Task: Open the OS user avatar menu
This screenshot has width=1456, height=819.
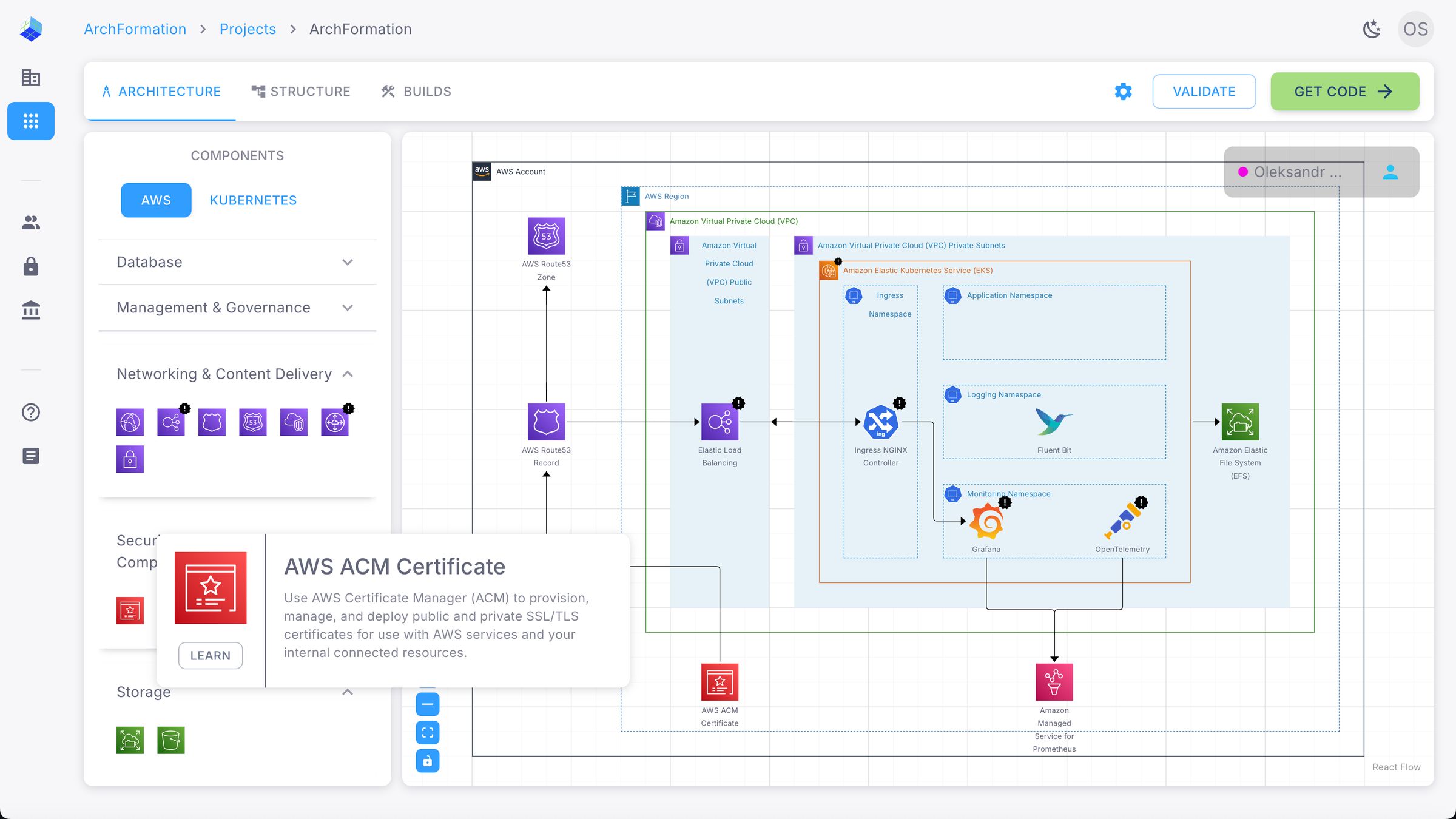Action: point(1415,29)
